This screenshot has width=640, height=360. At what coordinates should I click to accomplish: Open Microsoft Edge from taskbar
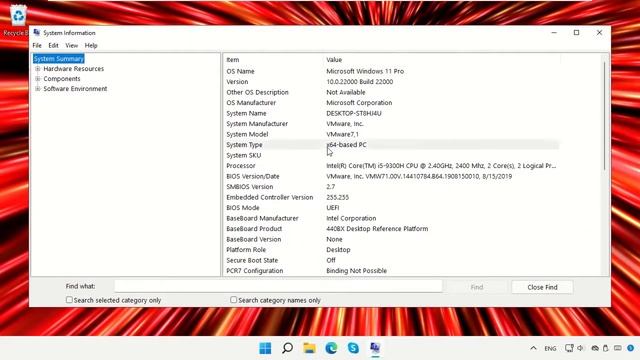click(x=331, y=348)
